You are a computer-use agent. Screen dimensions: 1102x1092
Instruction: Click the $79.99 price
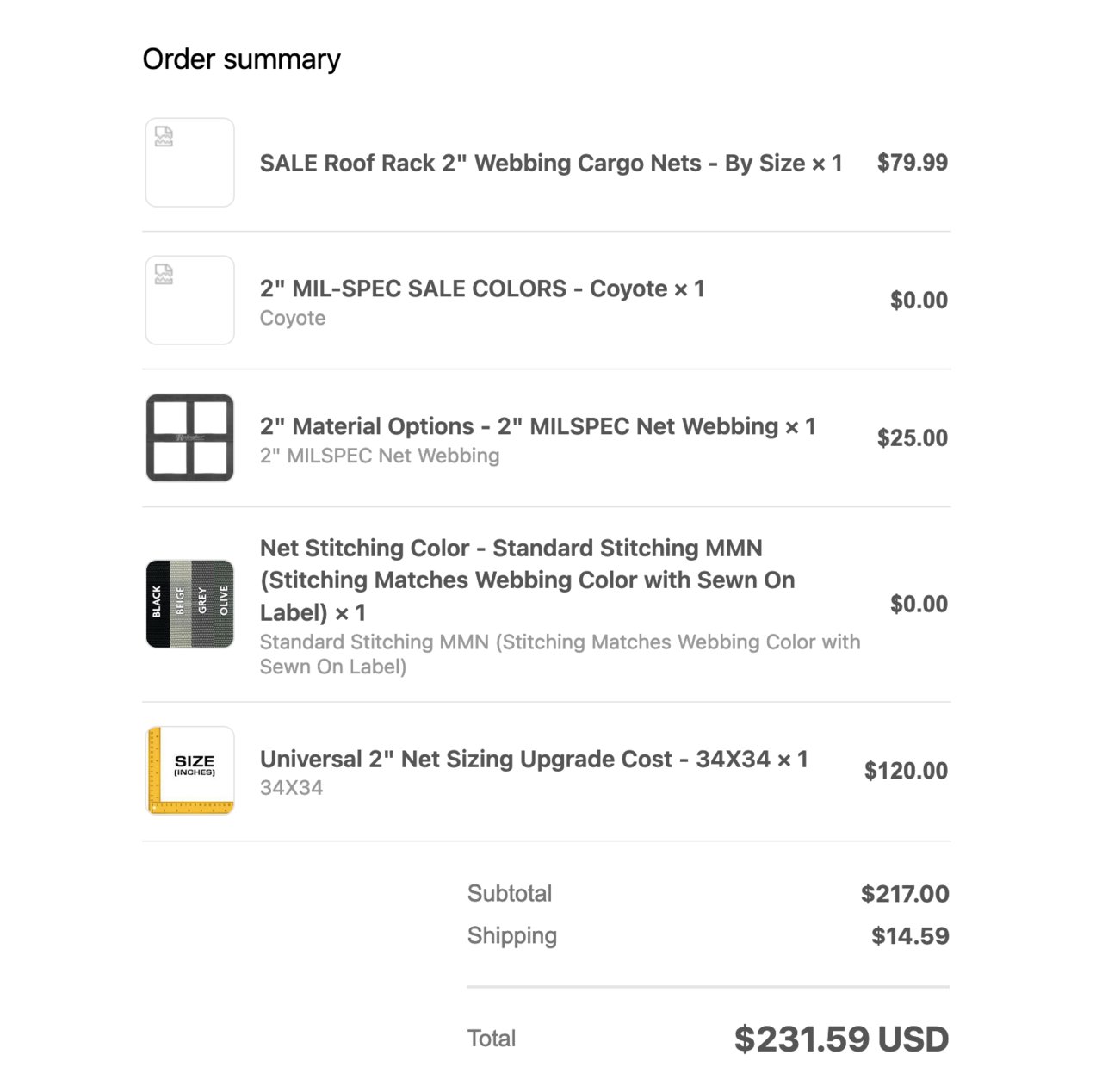click(x=913, y=162)
